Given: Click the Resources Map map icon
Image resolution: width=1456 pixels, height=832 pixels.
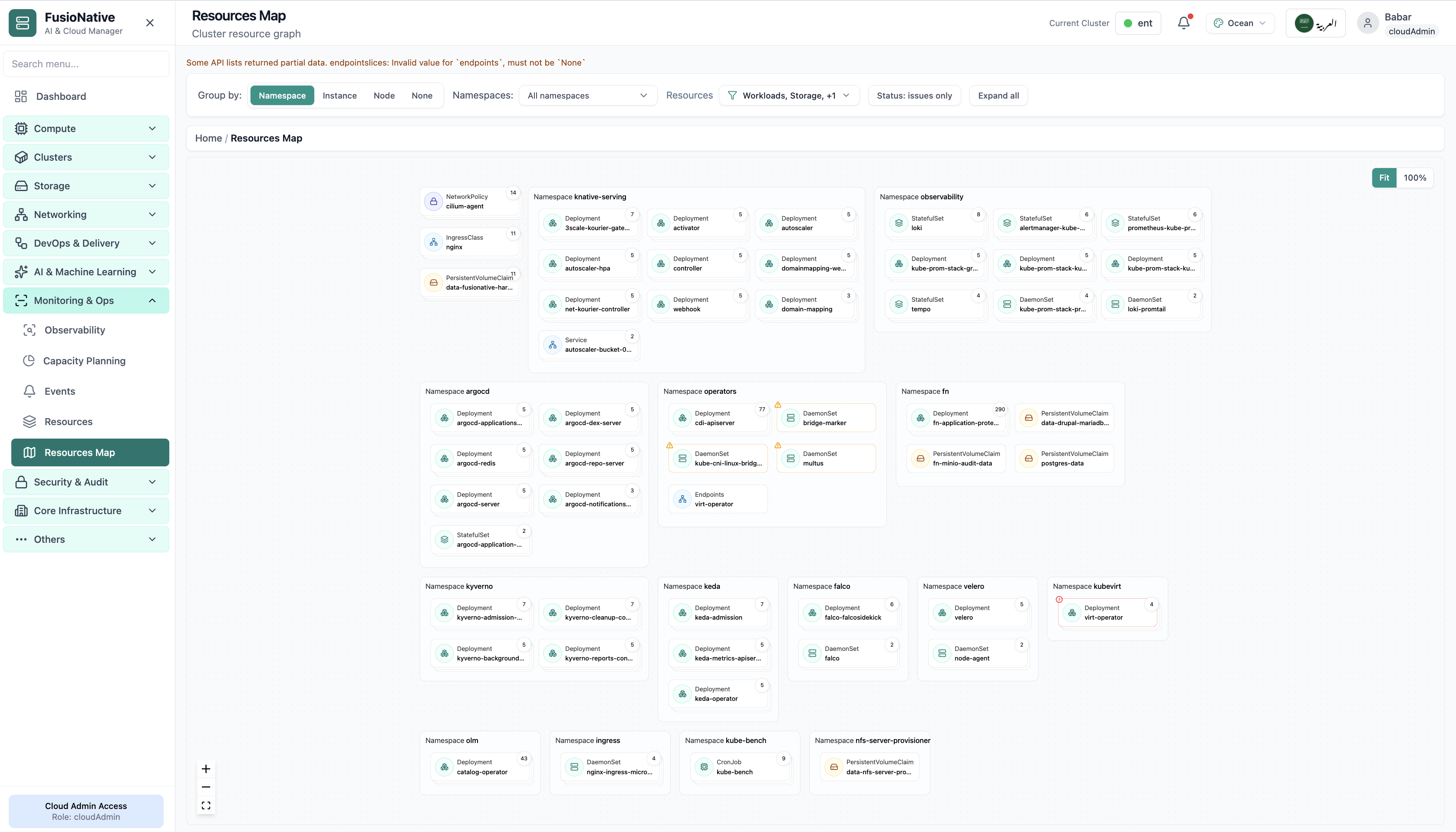Looking at the screenshot, I should pos(30,452).
